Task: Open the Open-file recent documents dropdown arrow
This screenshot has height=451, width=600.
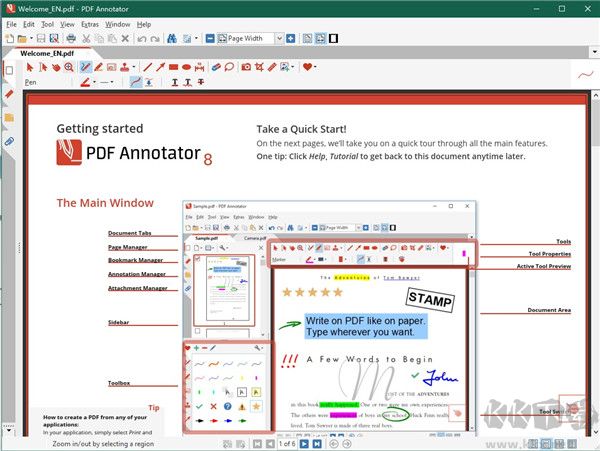Action: tap(31, 38)
